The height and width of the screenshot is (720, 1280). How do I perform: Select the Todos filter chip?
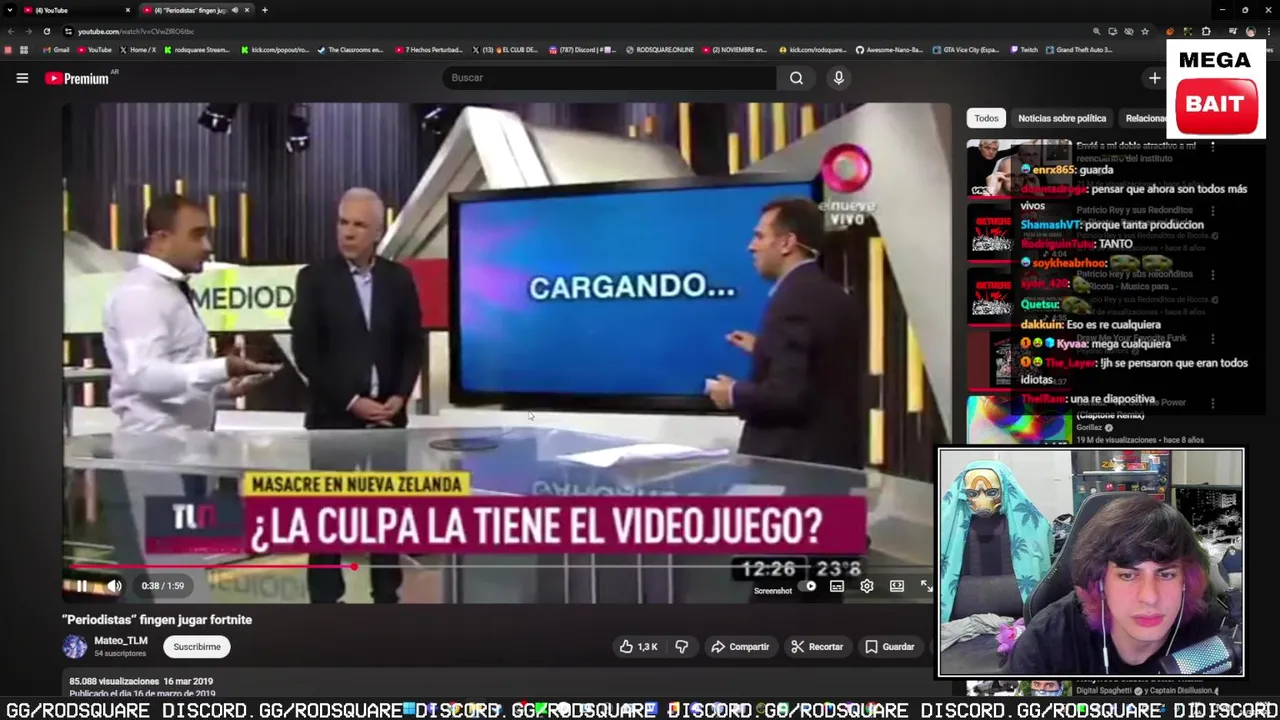(986, 118)
